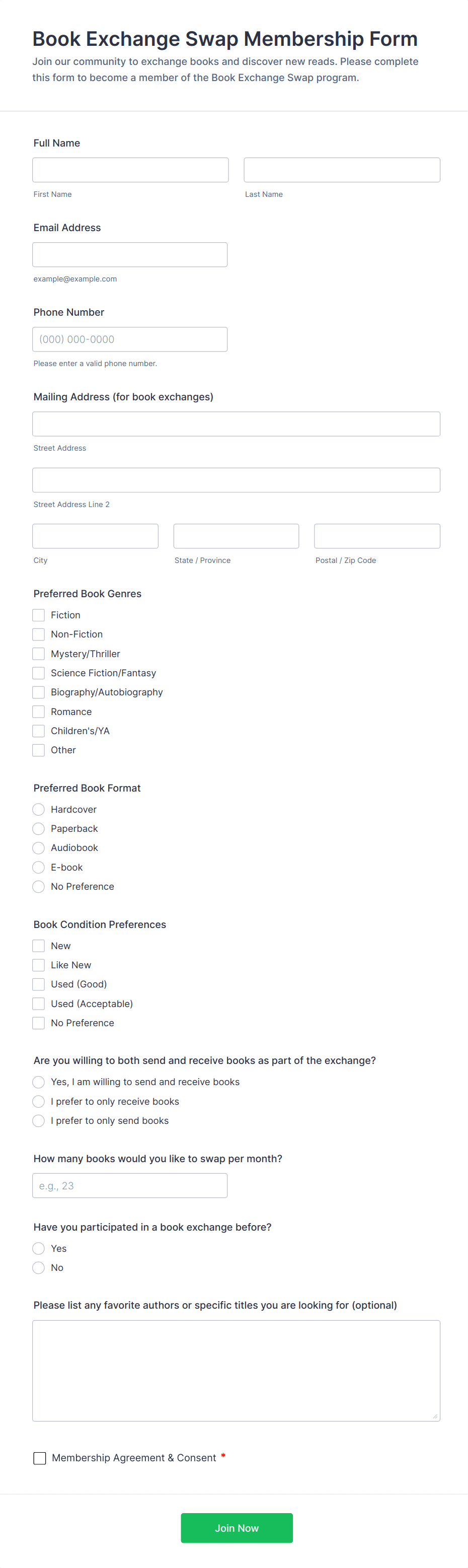Select the Science Fiction/Fantasy genre

click(38, 673)
